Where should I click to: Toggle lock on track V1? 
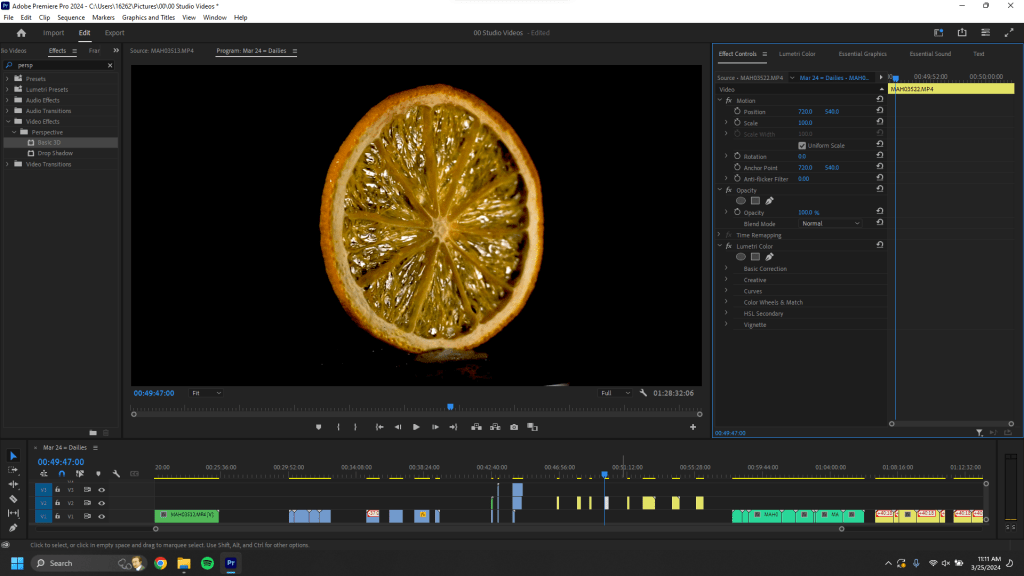(58, 517)
